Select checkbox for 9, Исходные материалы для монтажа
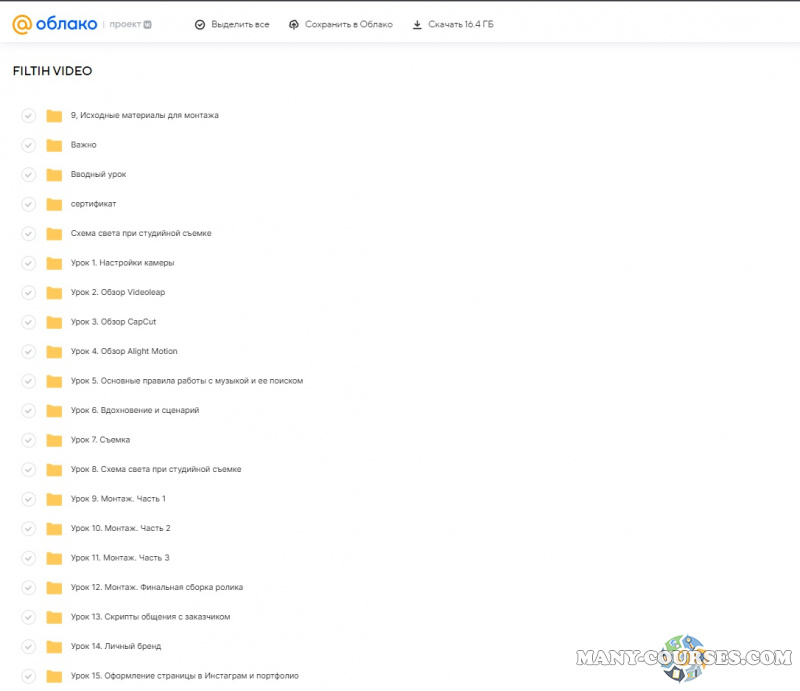Screen dimensions: 800x691 click(28, 116)
